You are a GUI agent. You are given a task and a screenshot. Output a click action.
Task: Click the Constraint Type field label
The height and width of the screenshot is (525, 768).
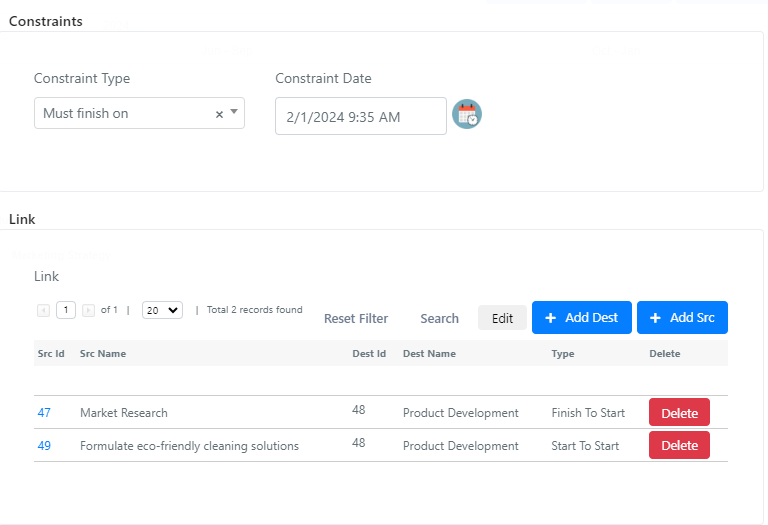click(82, 78)
